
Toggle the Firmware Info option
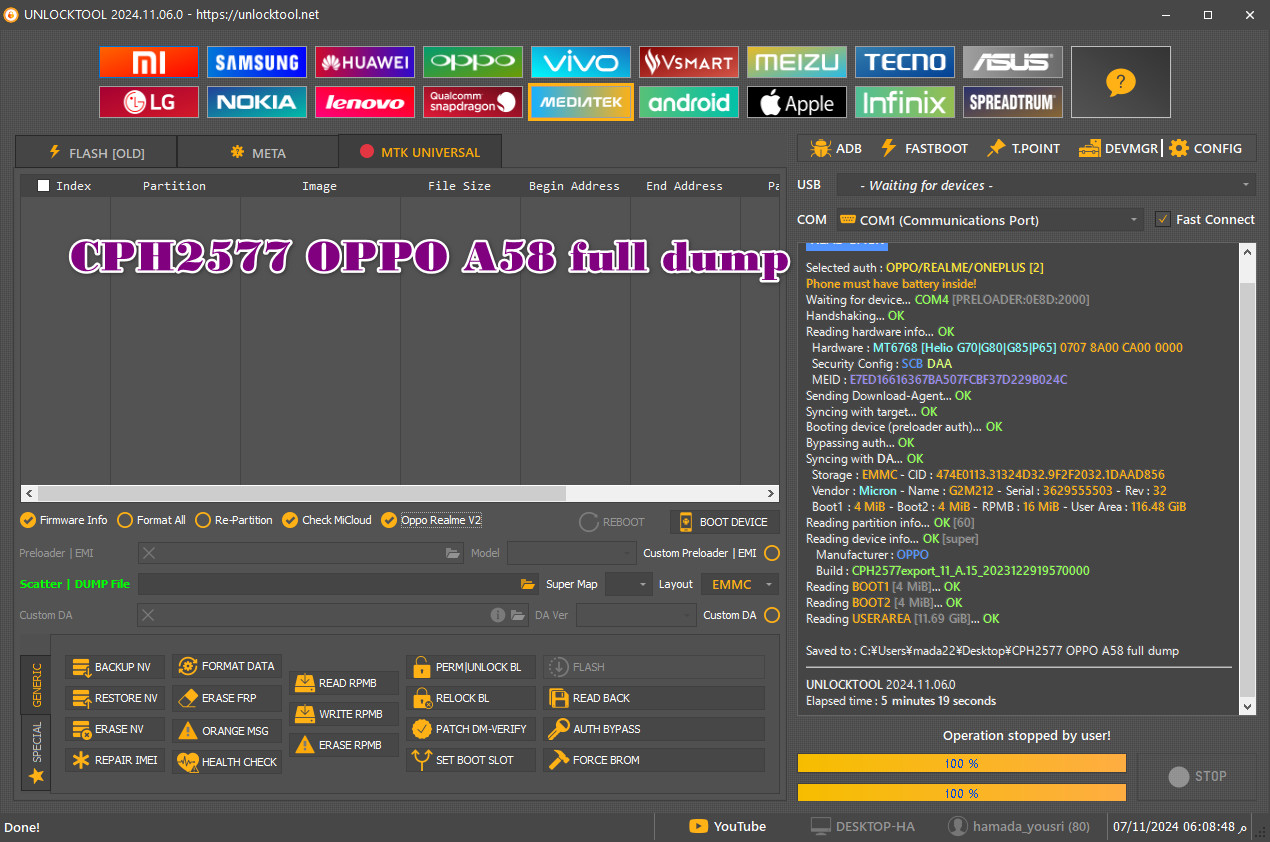click(x=64, y=520)
